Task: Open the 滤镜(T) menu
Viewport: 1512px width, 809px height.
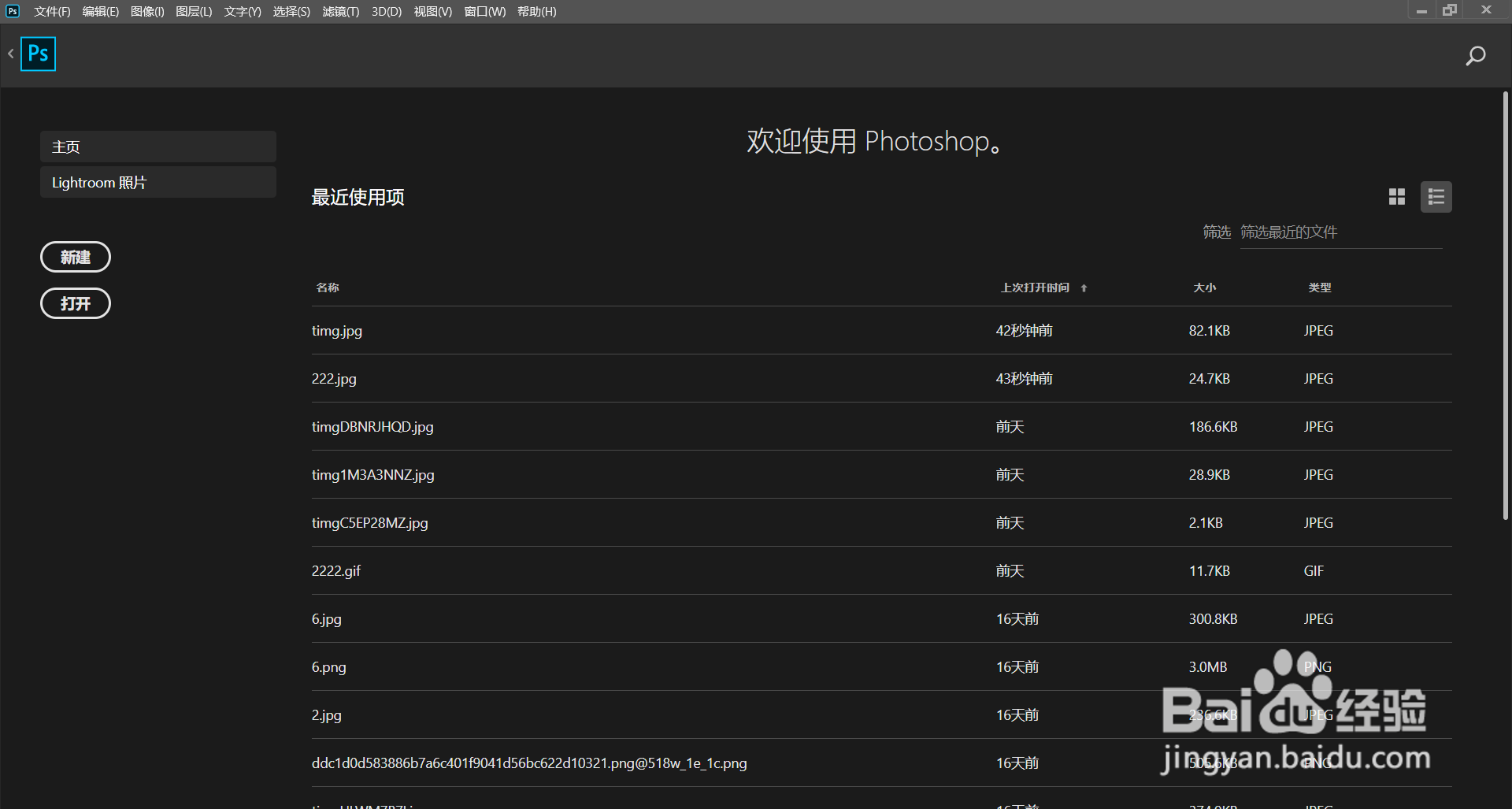Action: pyautogui.click(x=341, y=11)
